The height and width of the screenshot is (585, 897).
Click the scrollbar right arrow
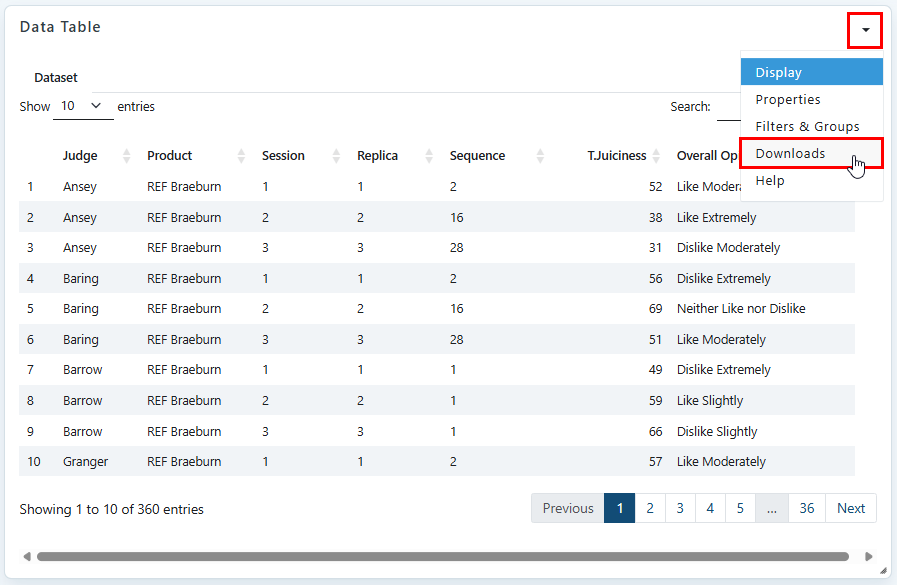tap(868, 556)
